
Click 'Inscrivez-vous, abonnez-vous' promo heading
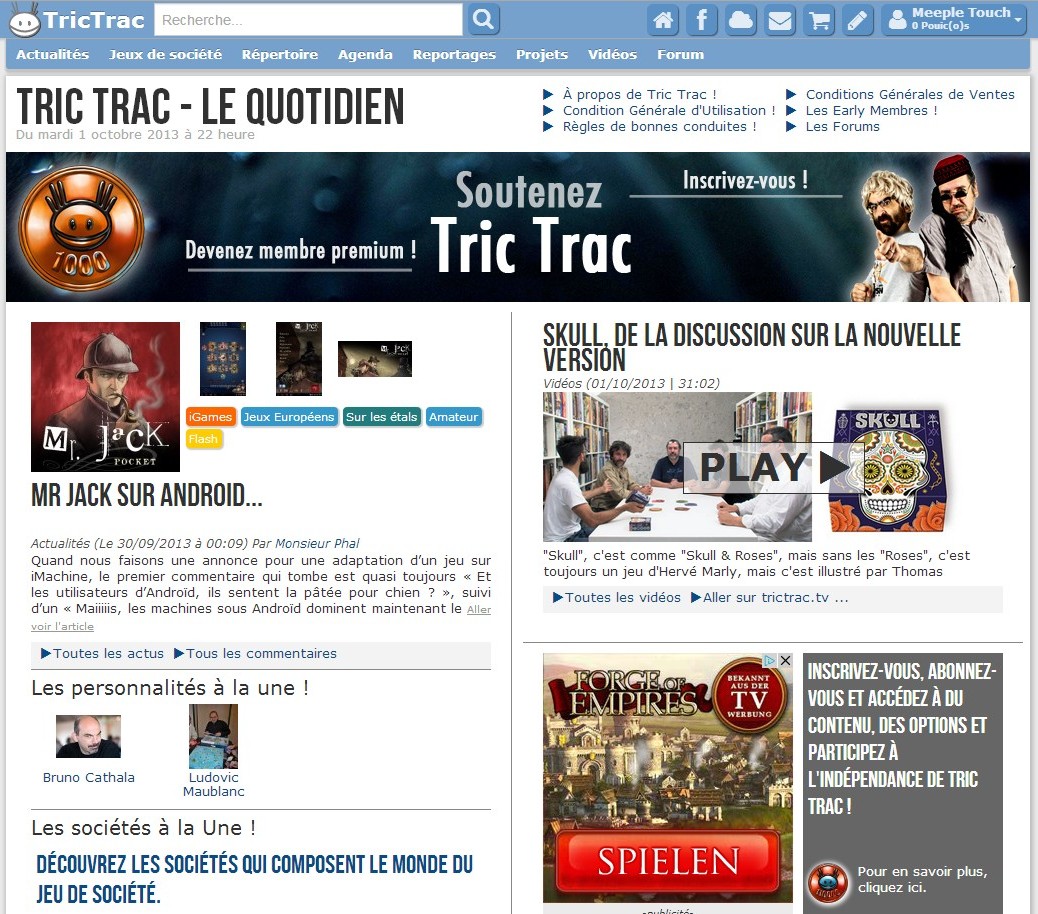pos(902,739)
